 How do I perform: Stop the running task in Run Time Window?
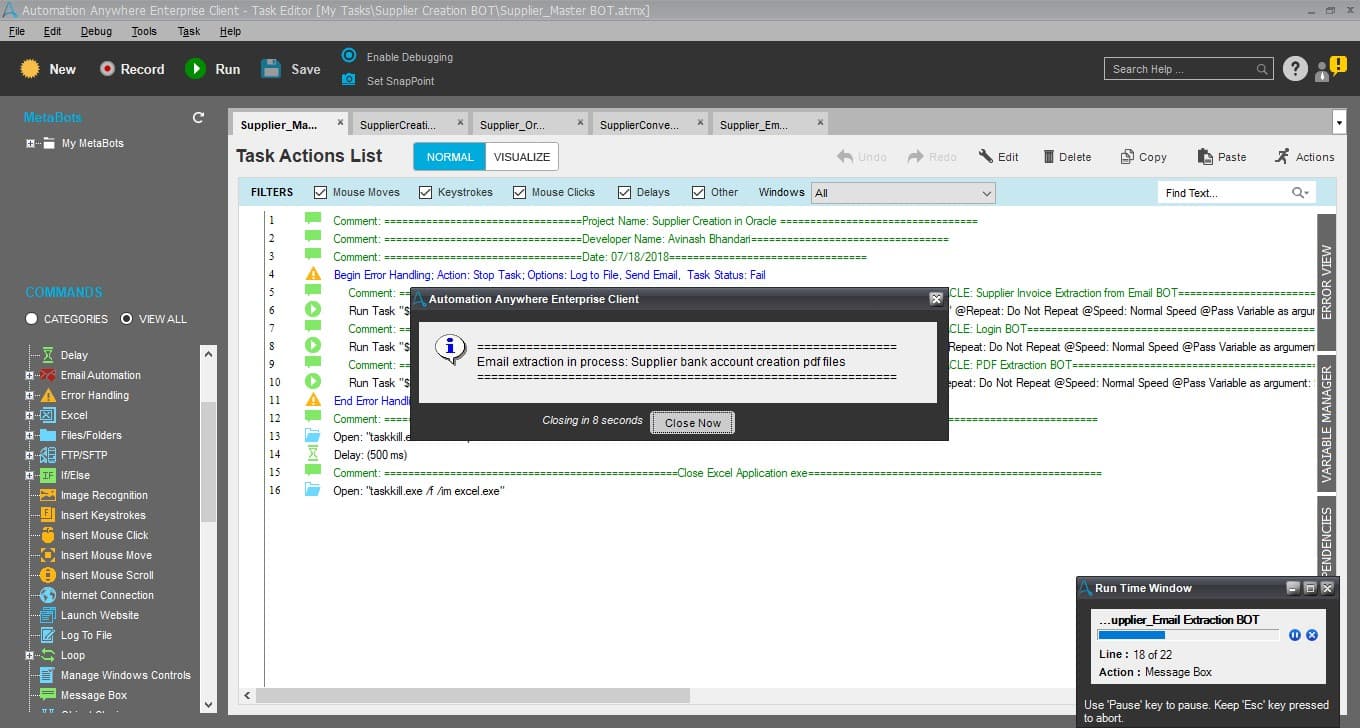click(1312, 635)
